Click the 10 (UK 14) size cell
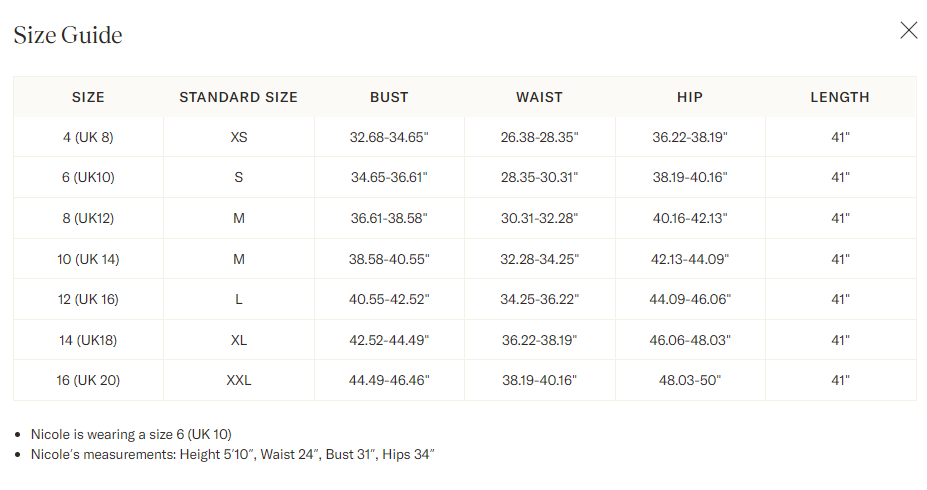The width and height of the screenshot is (927, 490). [x=88, y=259]
